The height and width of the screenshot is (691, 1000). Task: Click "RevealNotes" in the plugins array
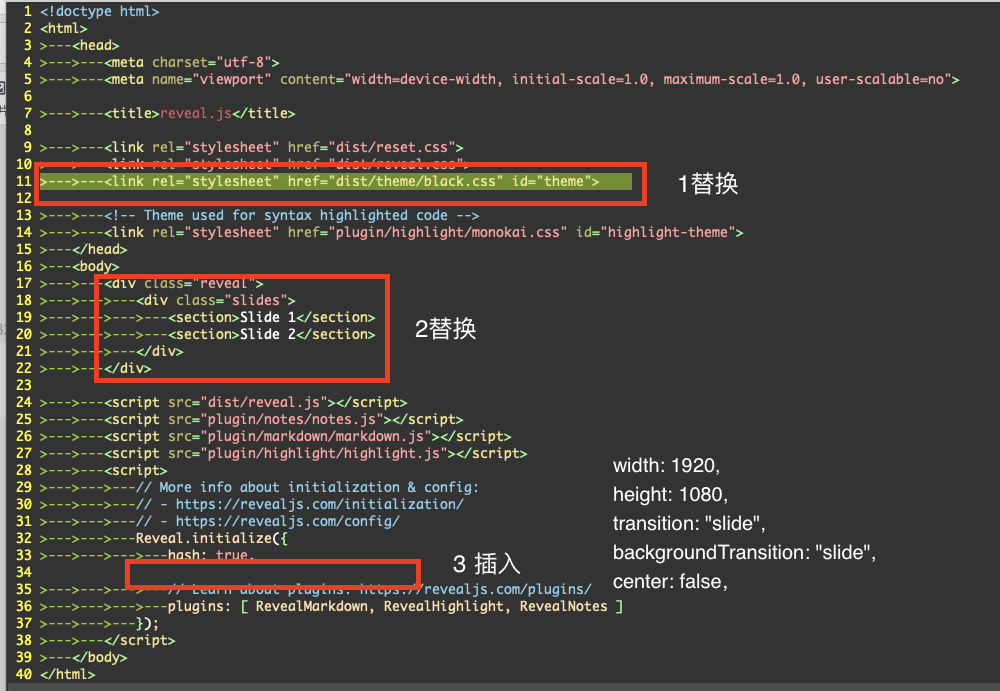tap(564, 607)
